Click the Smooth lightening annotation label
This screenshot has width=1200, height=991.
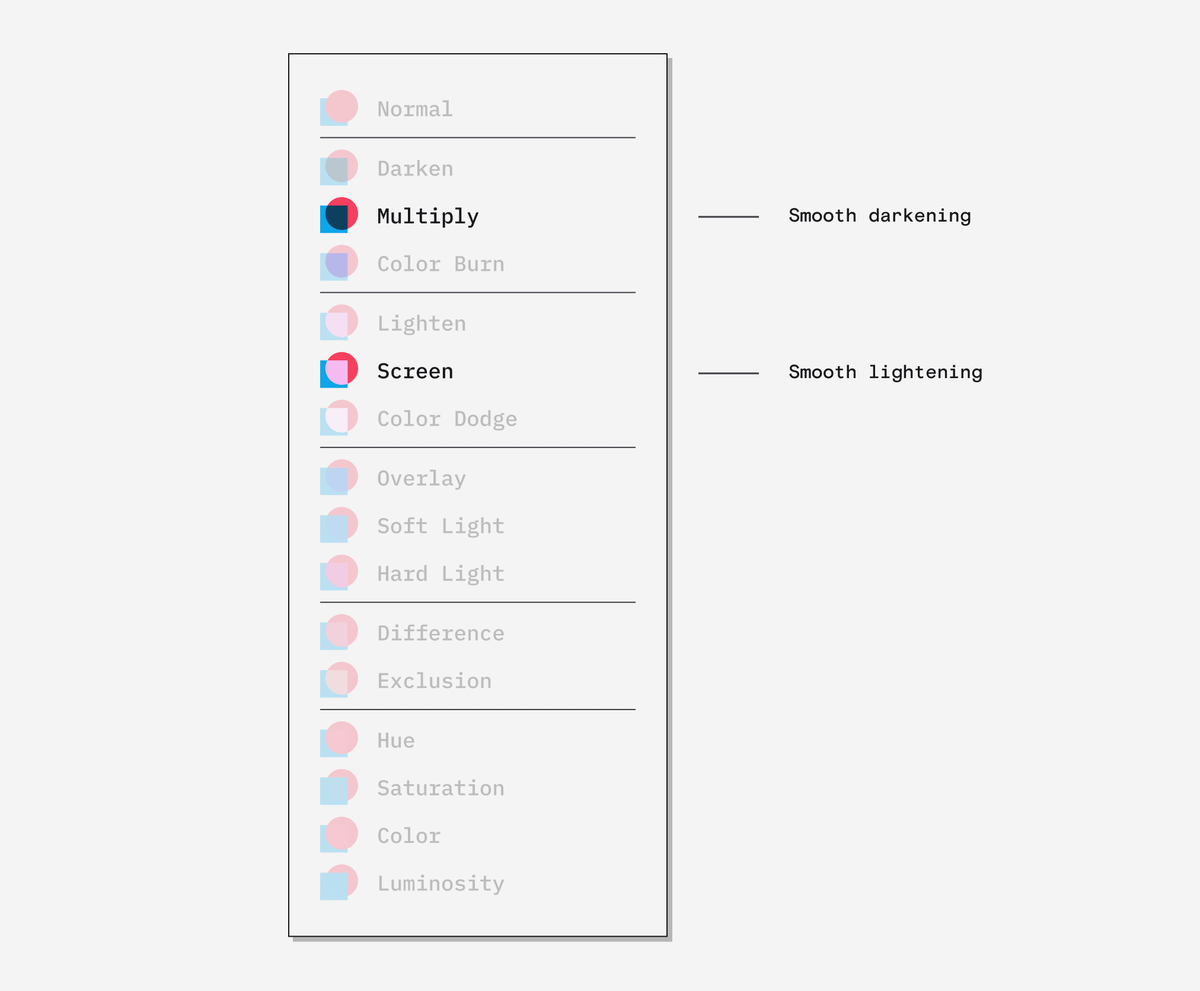click(886, 372)
